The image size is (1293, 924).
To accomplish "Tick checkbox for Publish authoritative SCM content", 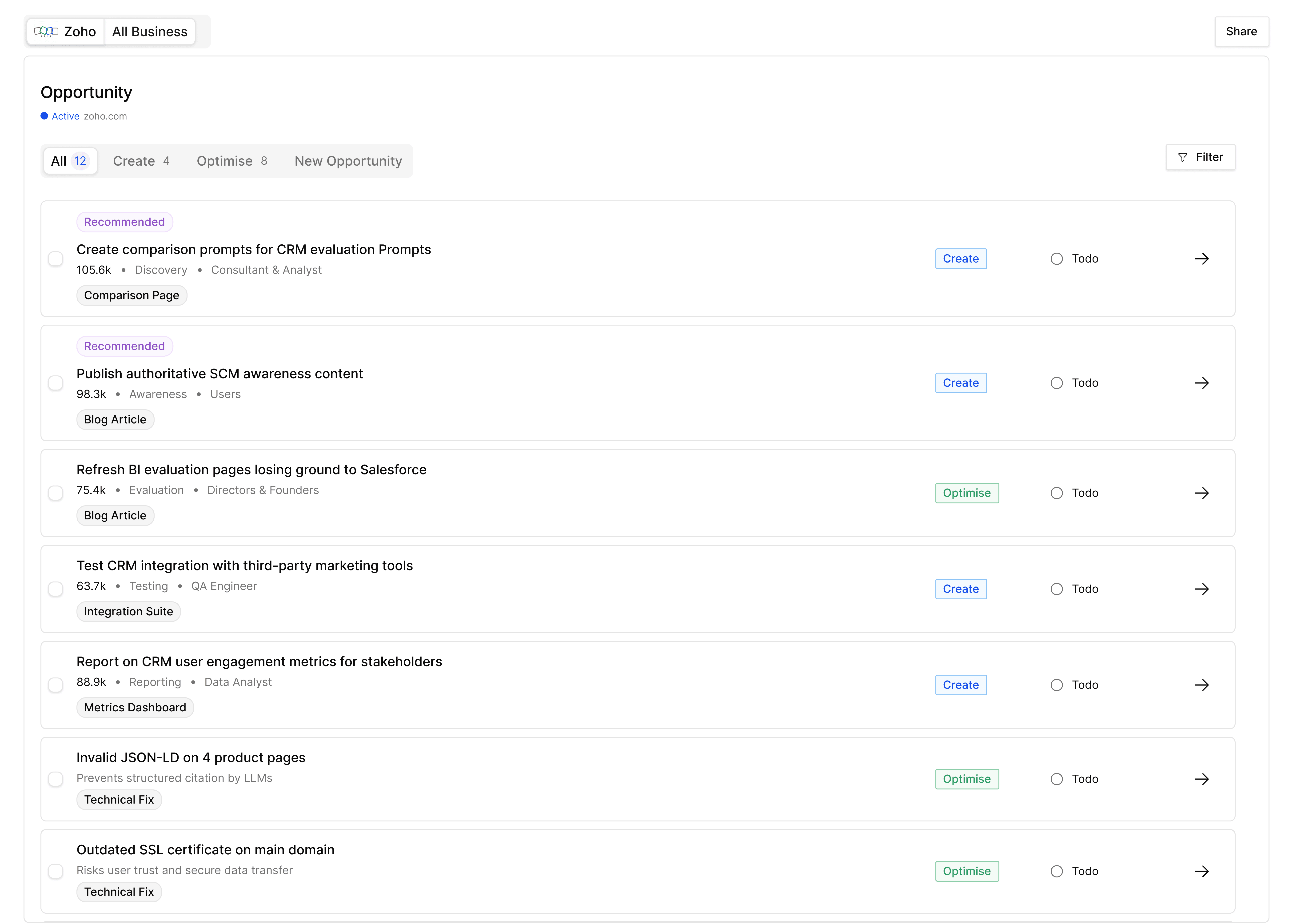I will (x=56, y=383).
